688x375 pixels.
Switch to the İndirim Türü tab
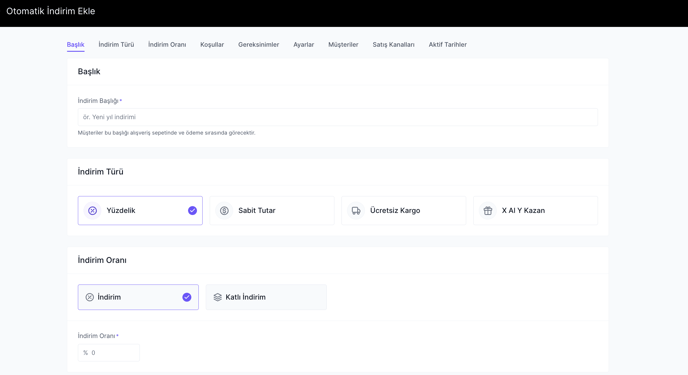tap(116, 44)
